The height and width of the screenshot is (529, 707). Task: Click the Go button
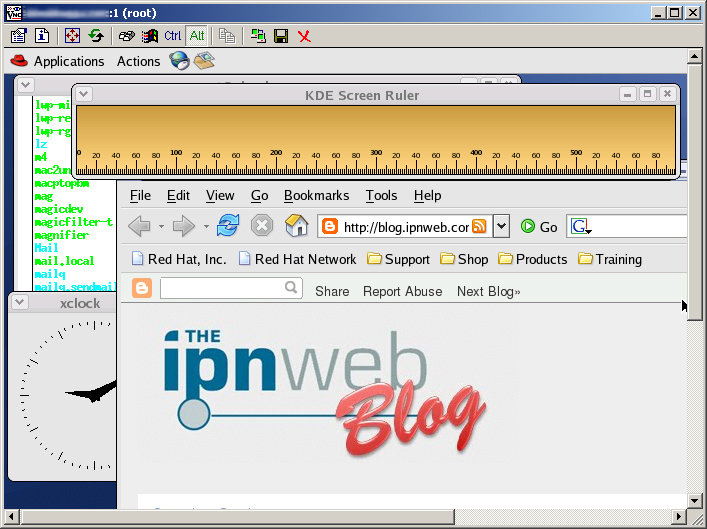[539, 227]
